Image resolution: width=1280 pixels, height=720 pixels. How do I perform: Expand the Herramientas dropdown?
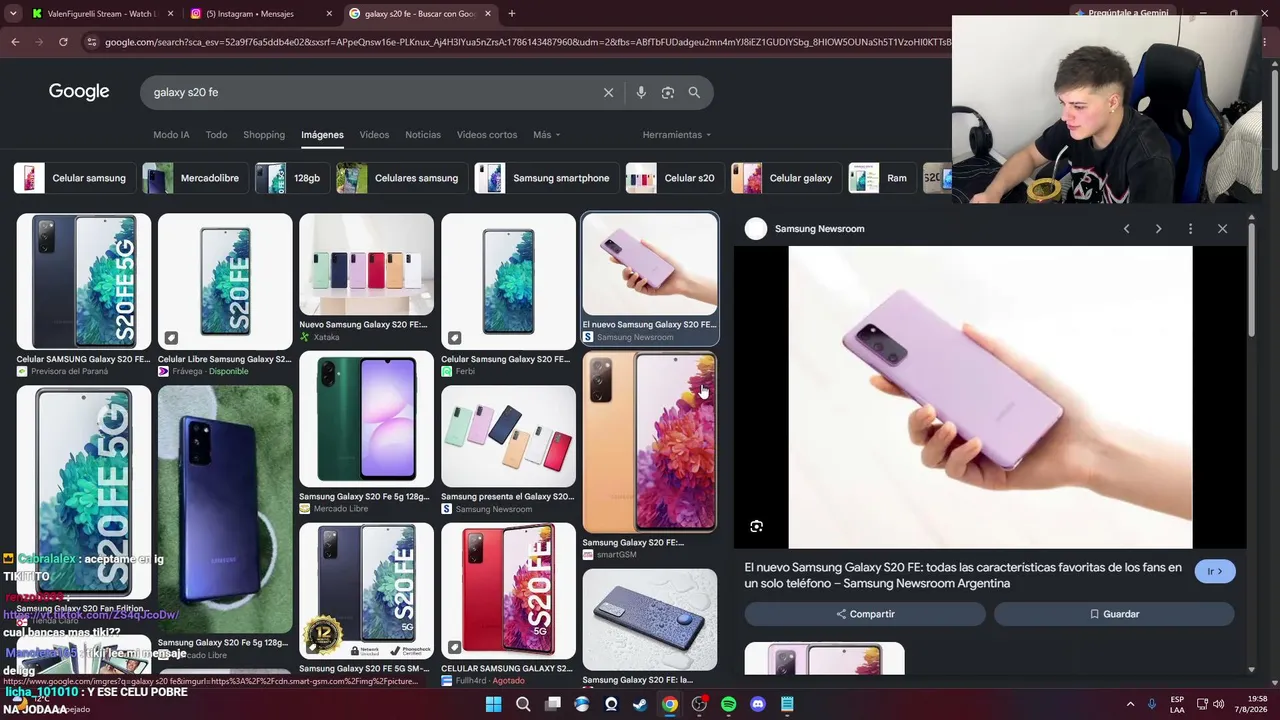[x=677, y=135]
